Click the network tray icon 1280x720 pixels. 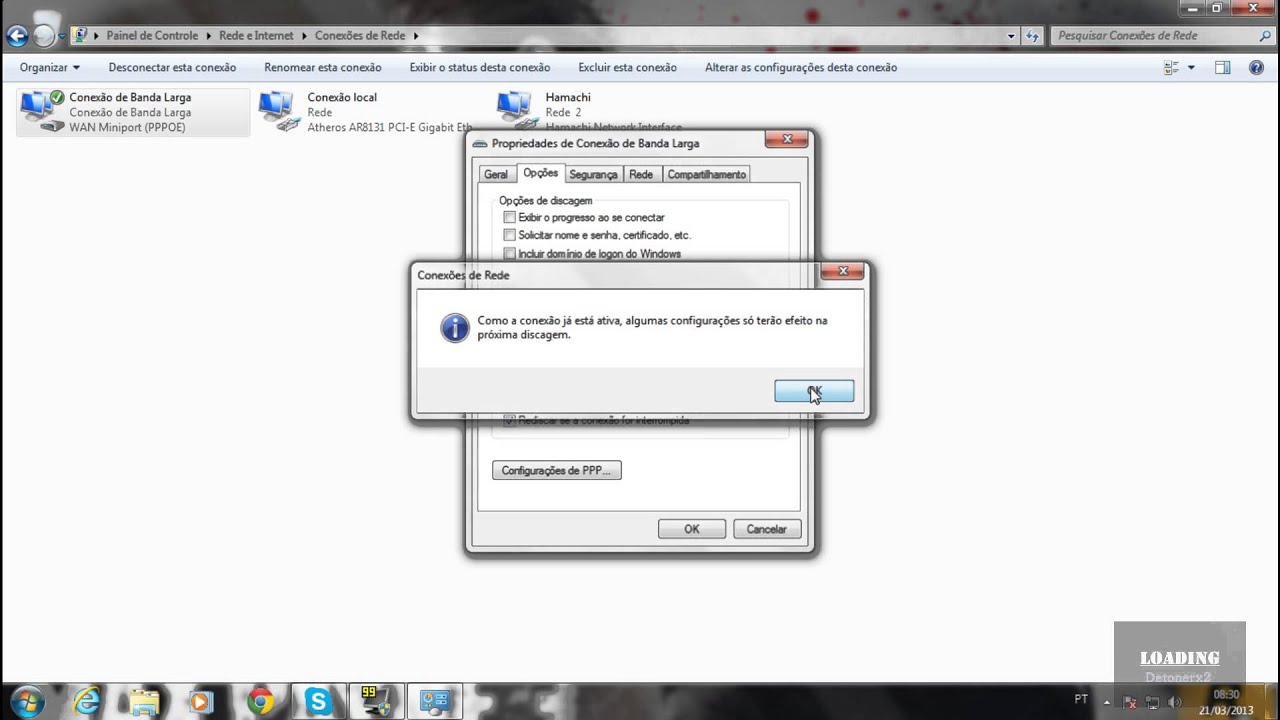tap(1152, 702)
